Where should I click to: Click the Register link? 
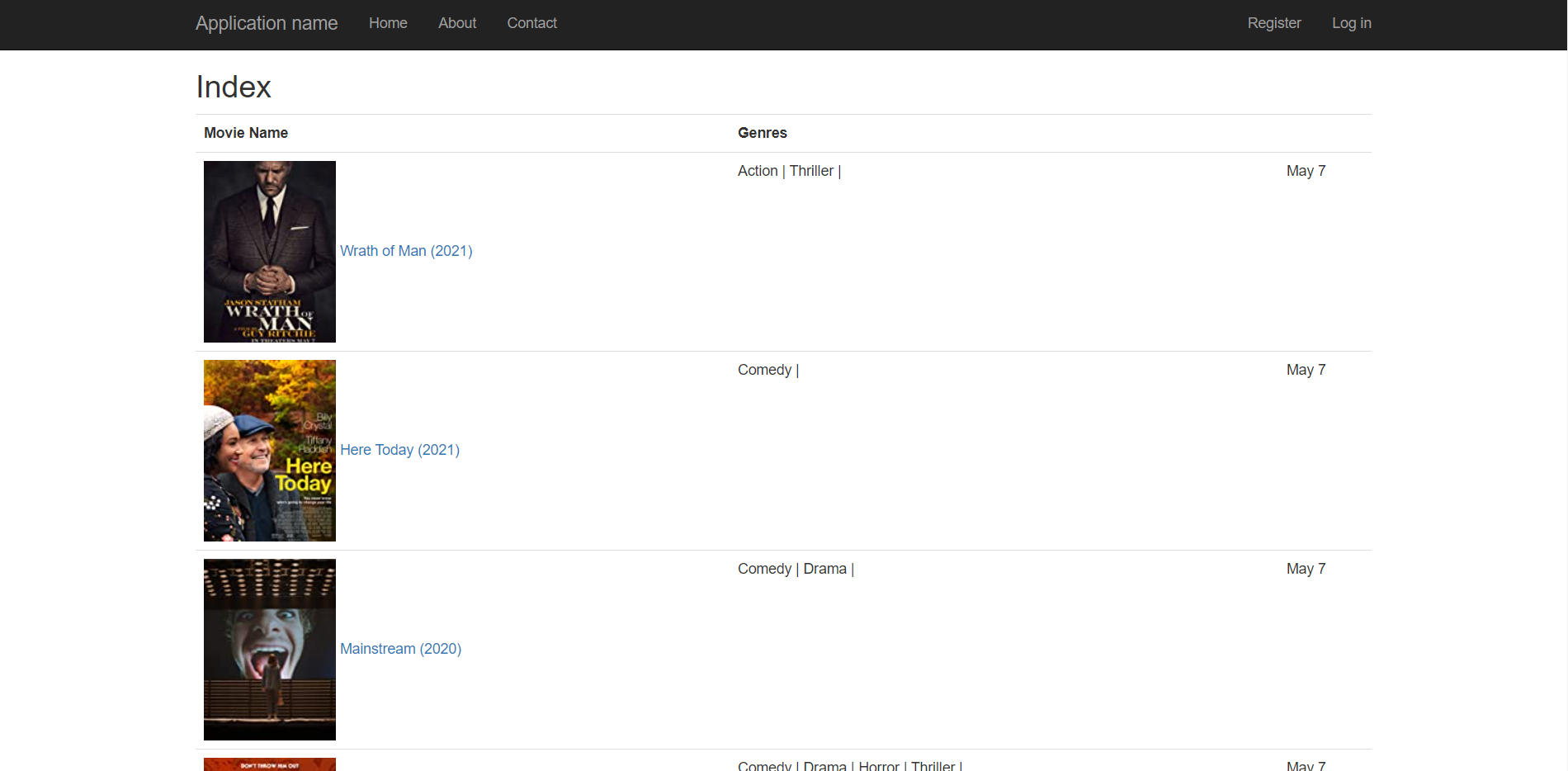1273,23
